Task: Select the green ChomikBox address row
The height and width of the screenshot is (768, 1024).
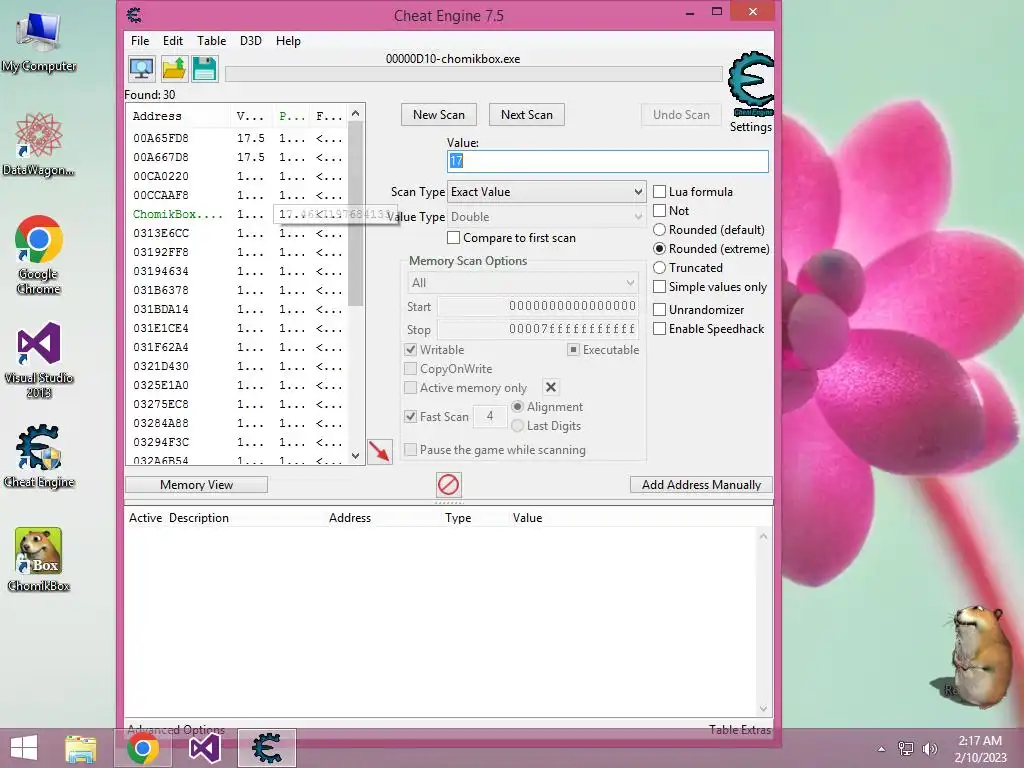Action: (x=237, y=214)
